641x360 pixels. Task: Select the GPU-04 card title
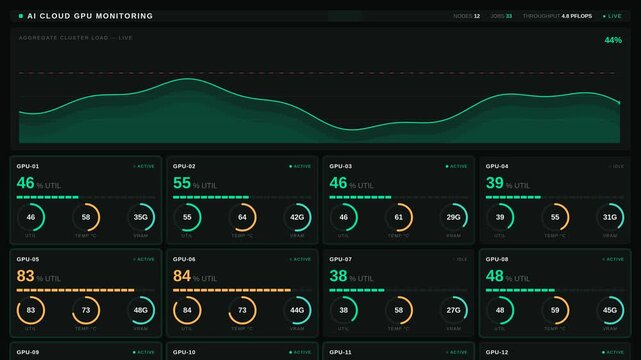[x=497, y=166]
